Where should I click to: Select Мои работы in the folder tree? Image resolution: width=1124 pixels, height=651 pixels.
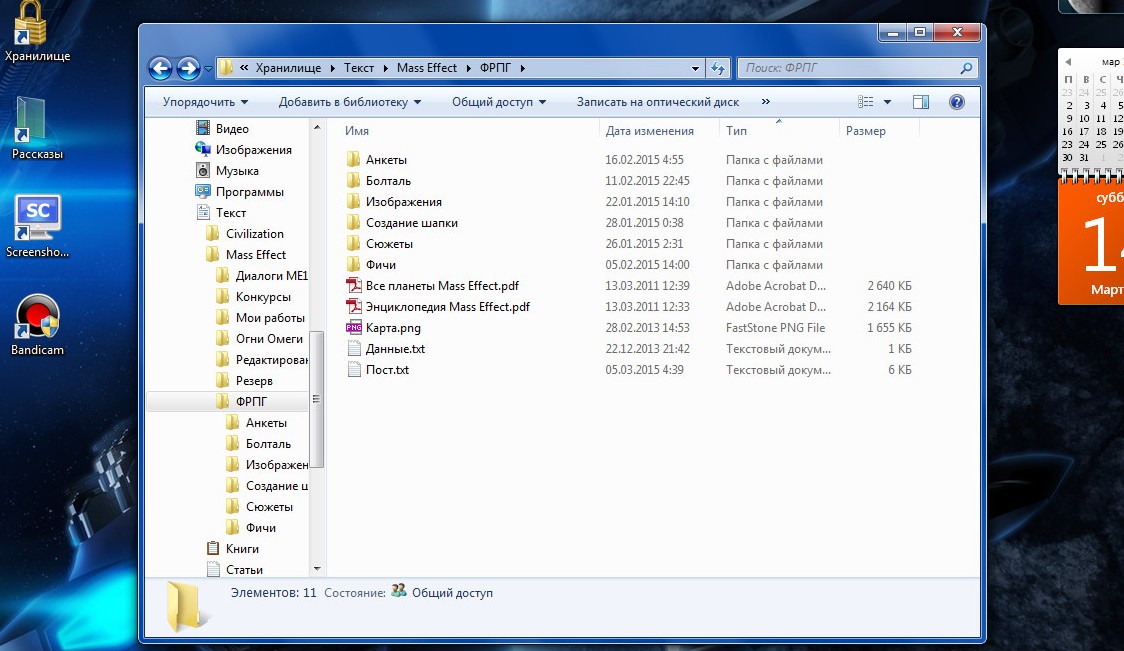coord(270,318)
